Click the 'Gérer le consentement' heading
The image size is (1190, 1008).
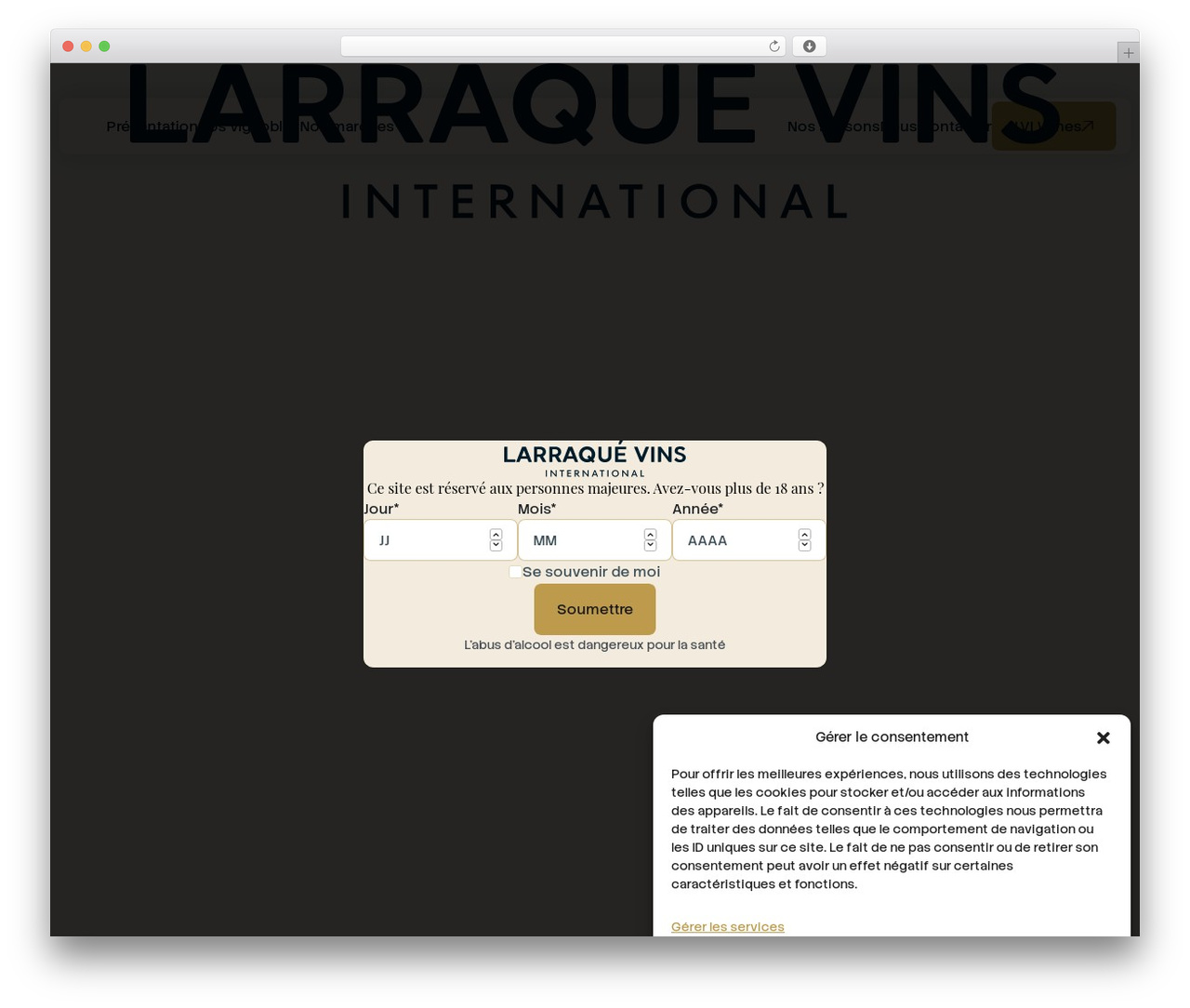[x=892, y=736]
